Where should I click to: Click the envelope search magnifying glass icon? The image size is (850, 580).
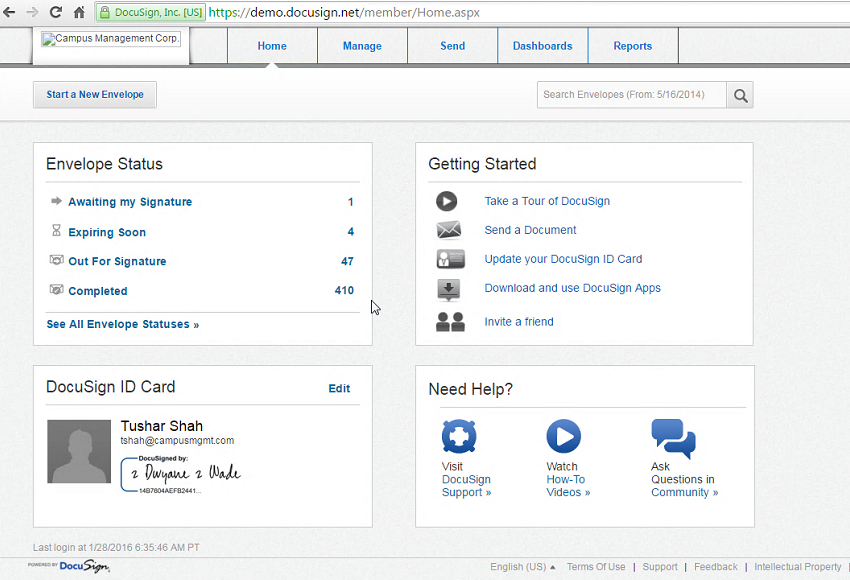click(x=740, y=95)
